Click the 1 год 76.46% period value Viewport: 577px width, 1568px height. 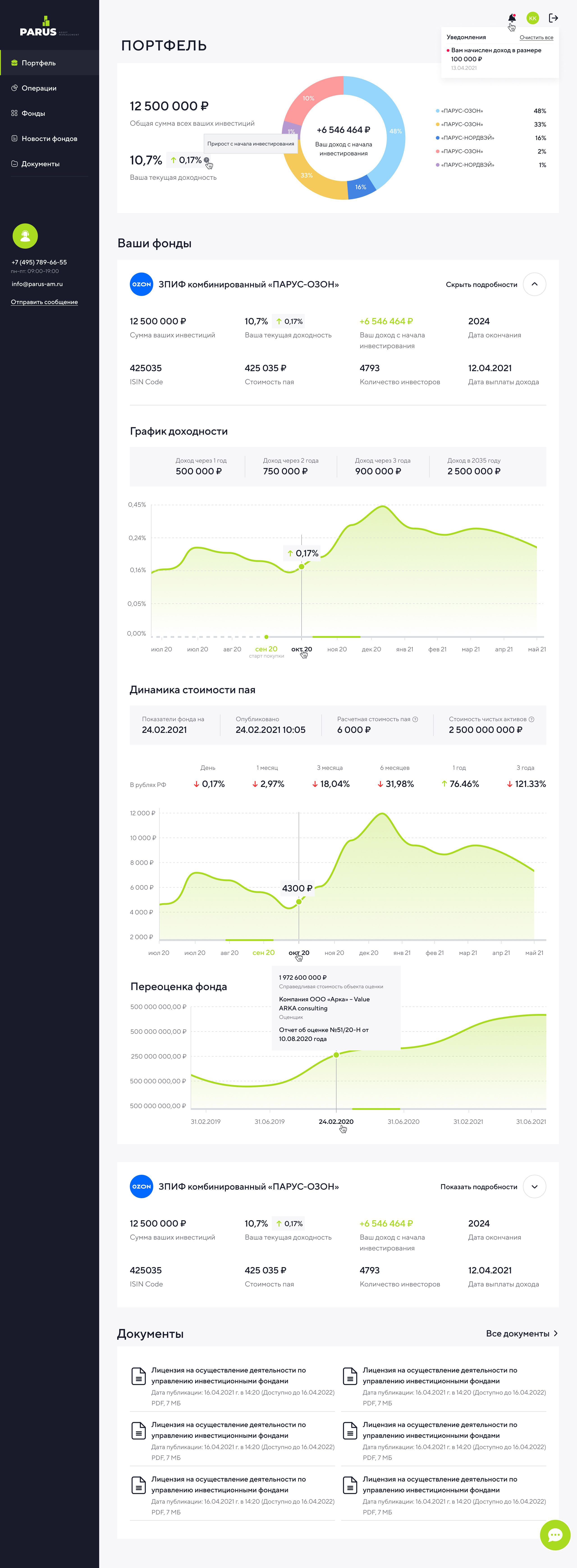coord(460,784)
